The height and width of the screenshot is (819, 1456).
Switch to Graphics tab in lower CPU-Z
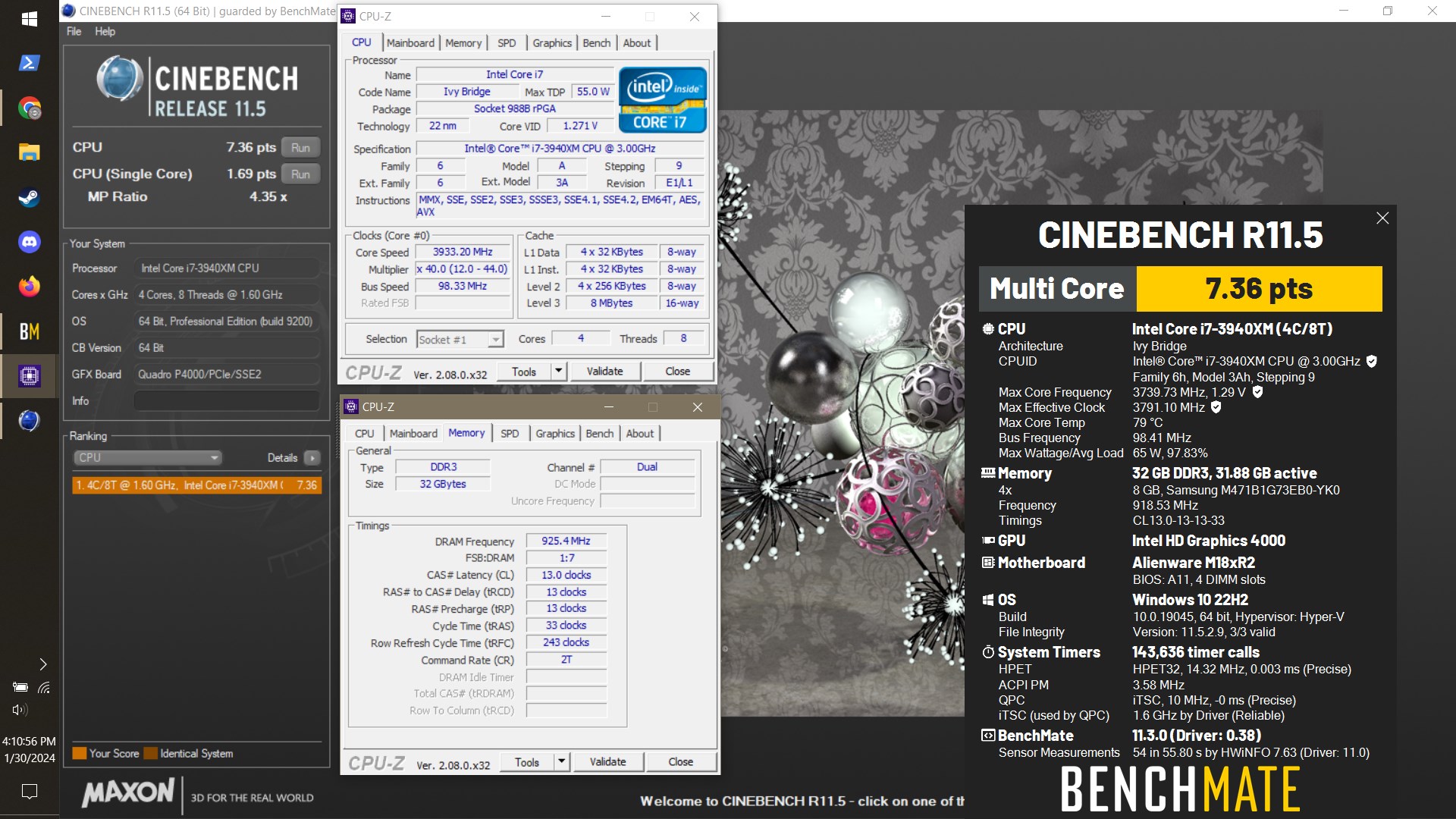pyautogui.click(x=555, y=433)
